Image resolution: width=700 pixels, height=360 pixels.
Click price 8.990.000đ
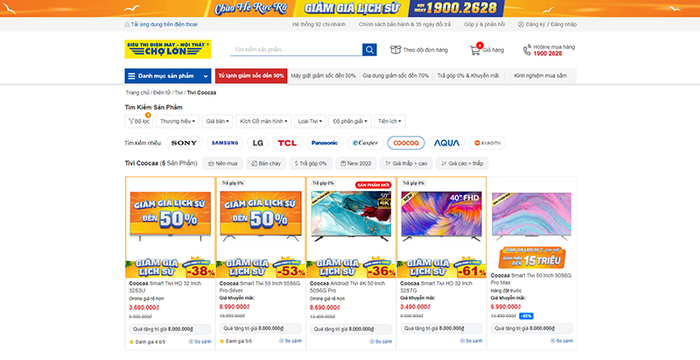[x=234, y=307]
